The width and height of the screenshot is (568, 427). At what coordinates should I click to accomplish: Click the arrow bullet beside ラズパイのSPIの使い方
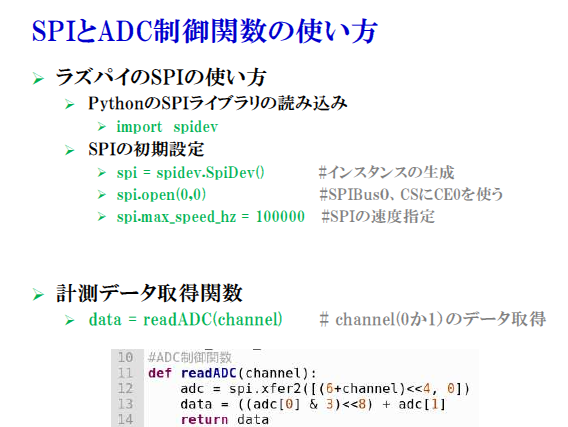tap(38, 78)
